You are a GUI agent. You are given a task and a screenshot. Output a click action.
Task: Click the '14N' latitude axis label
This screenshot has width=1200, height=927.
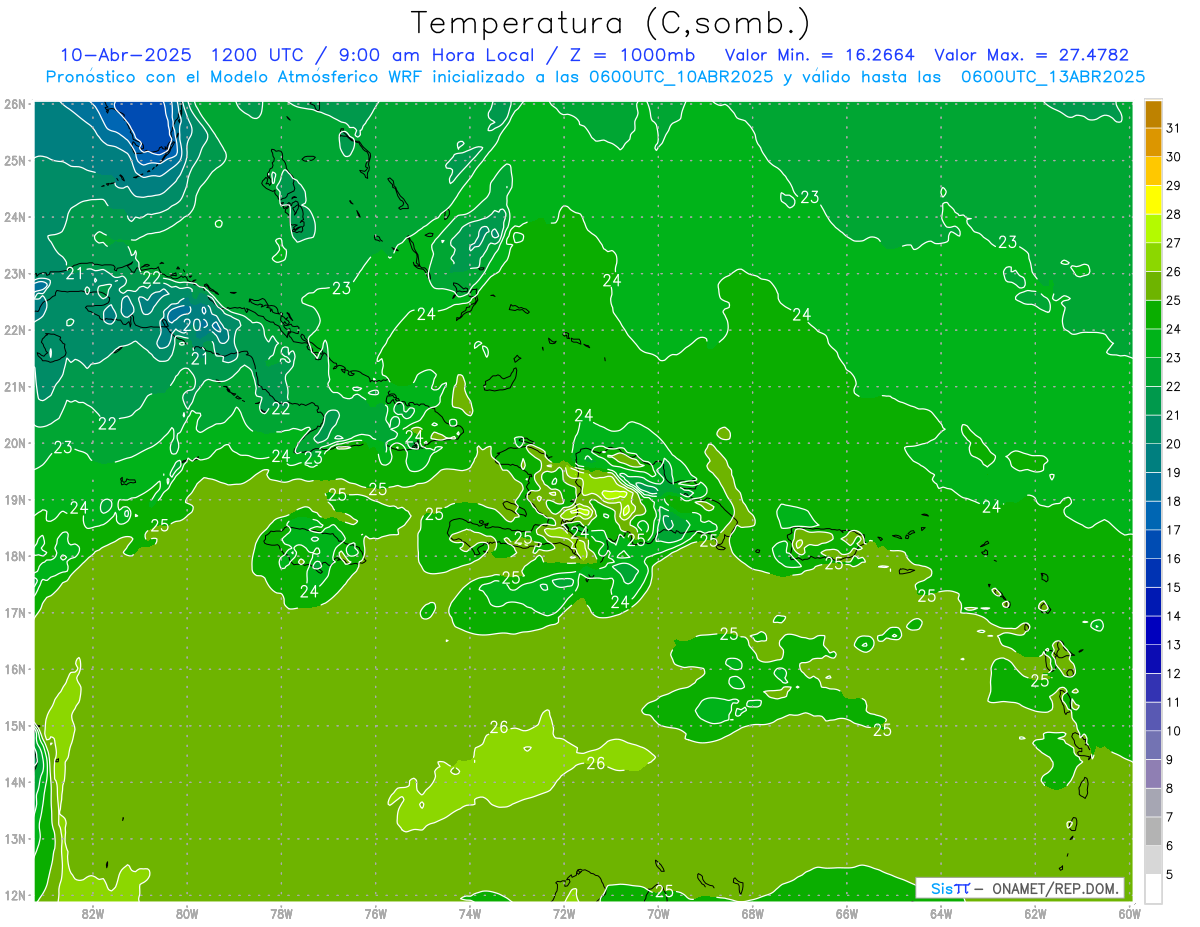13,782
